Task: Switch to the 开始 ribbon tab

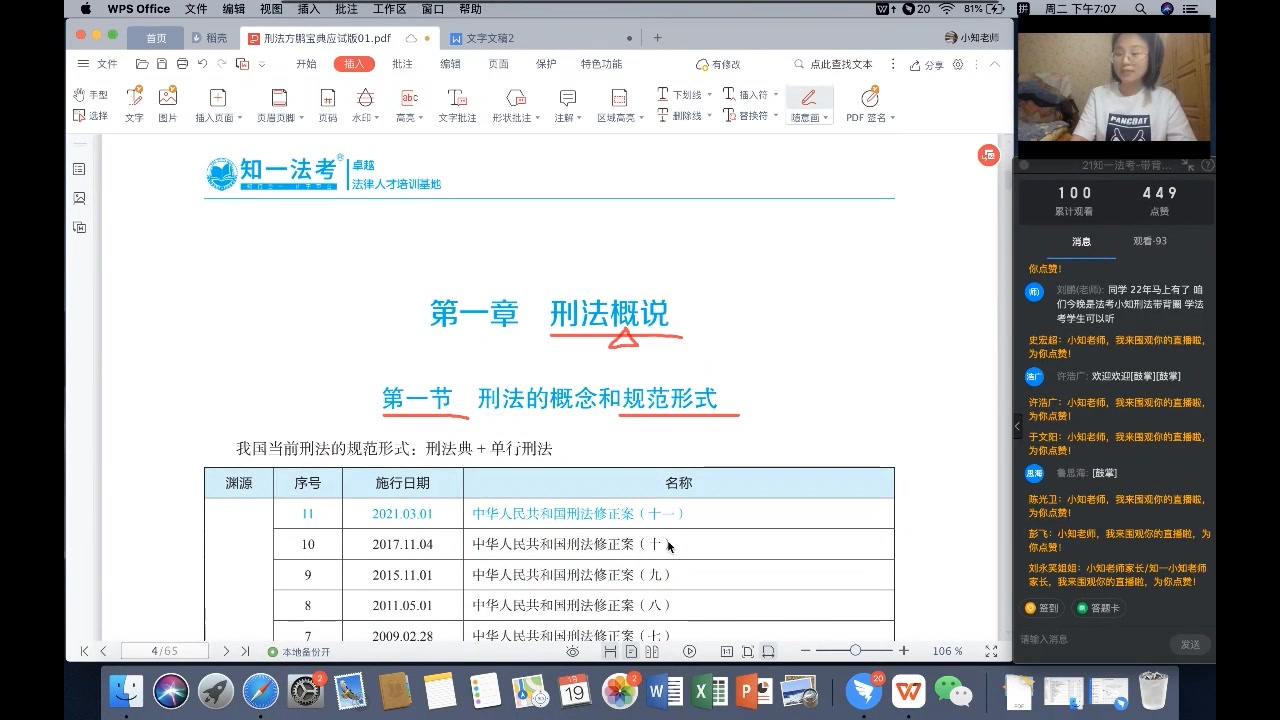Action: coord(306,64)
